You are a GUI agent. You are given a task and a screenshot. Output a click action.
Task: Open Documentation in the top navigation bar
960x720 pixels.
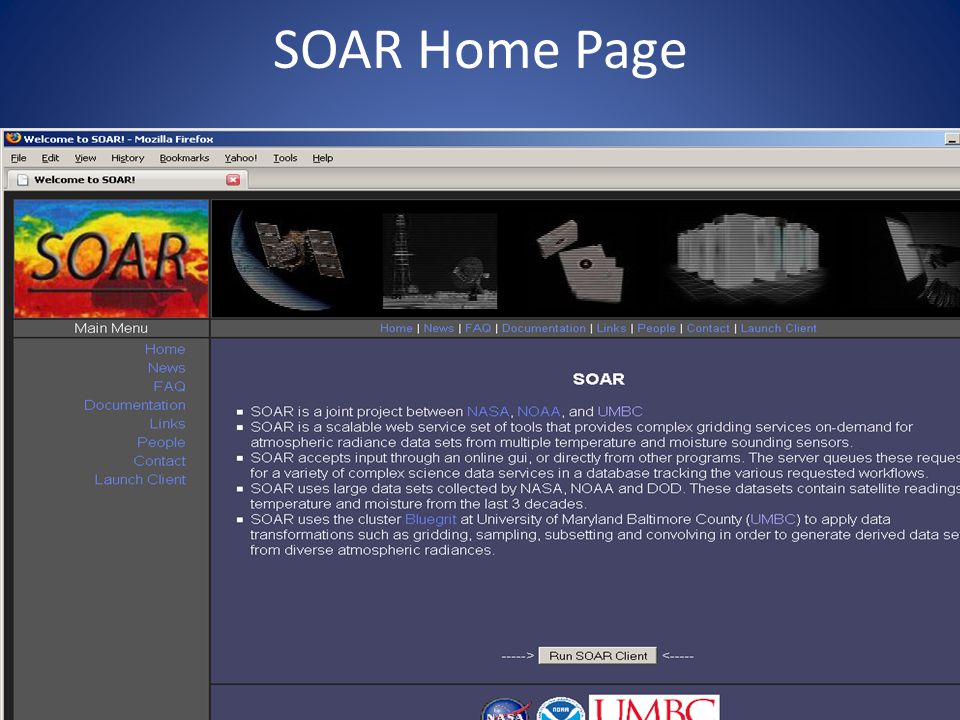pyautogui.click(x=544, y=328)
